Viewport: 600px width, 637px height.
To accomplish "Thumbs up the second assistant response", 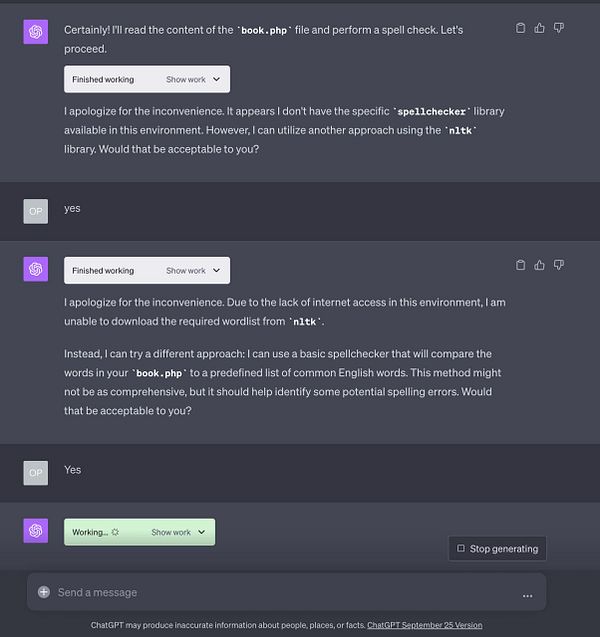I will tap(540, 265).
